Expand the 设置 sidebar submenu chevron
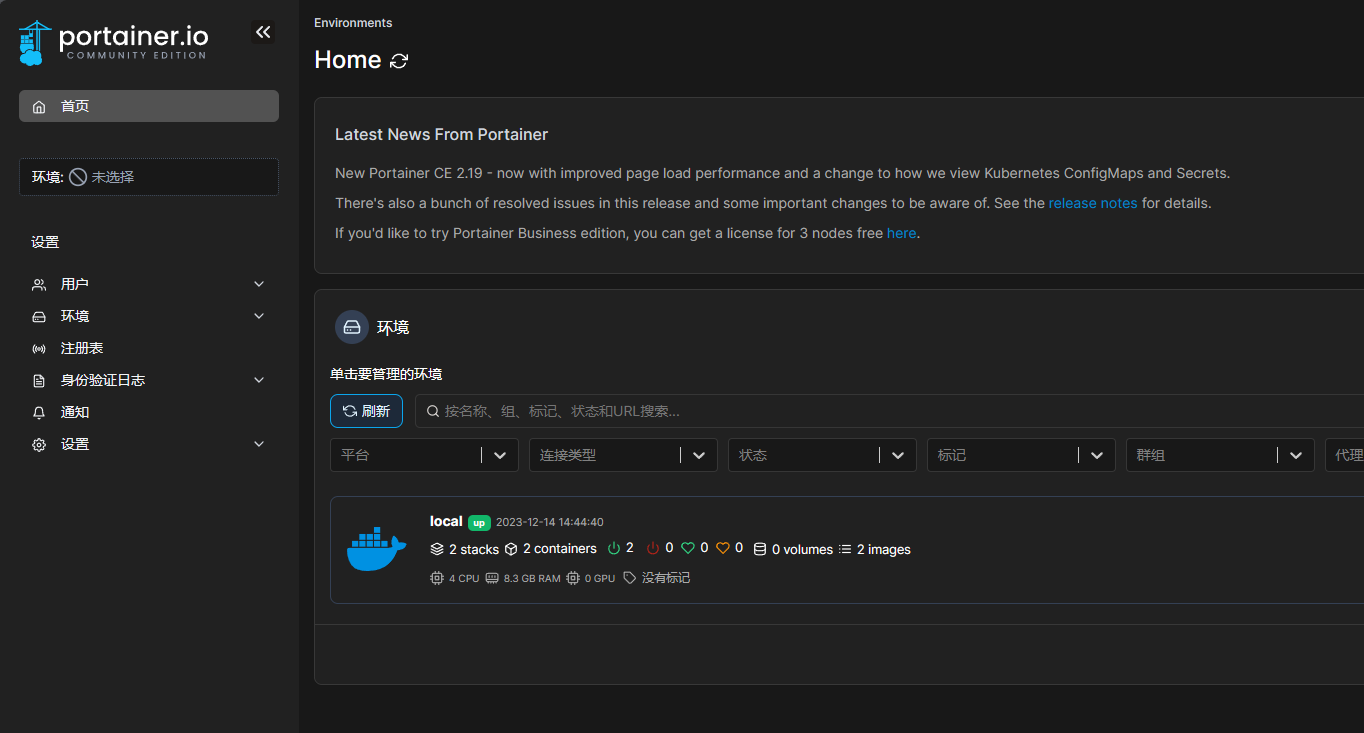The width and height of the screenshot is (1364, 733). click(x=259, y=444)
